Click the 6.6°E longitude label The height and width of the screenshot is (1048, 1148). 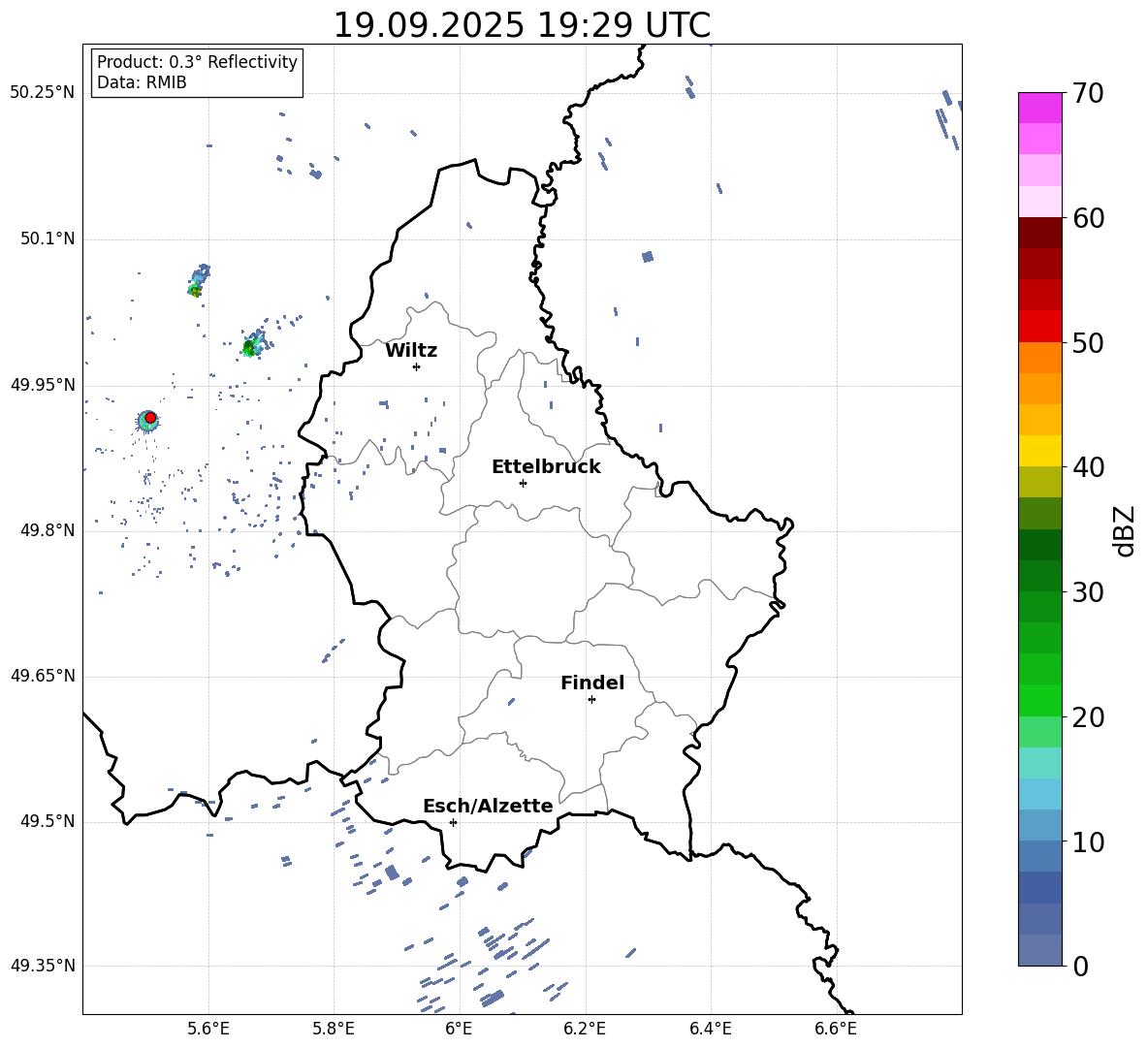click(x=836, y=1029)
